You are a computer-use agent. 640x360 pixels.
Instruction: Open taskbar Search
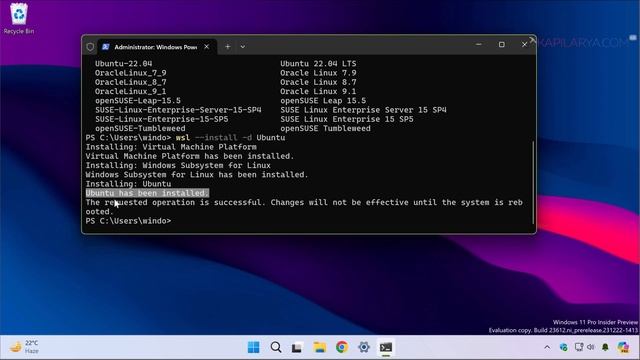pyautogui.click(x=276, y=347)
